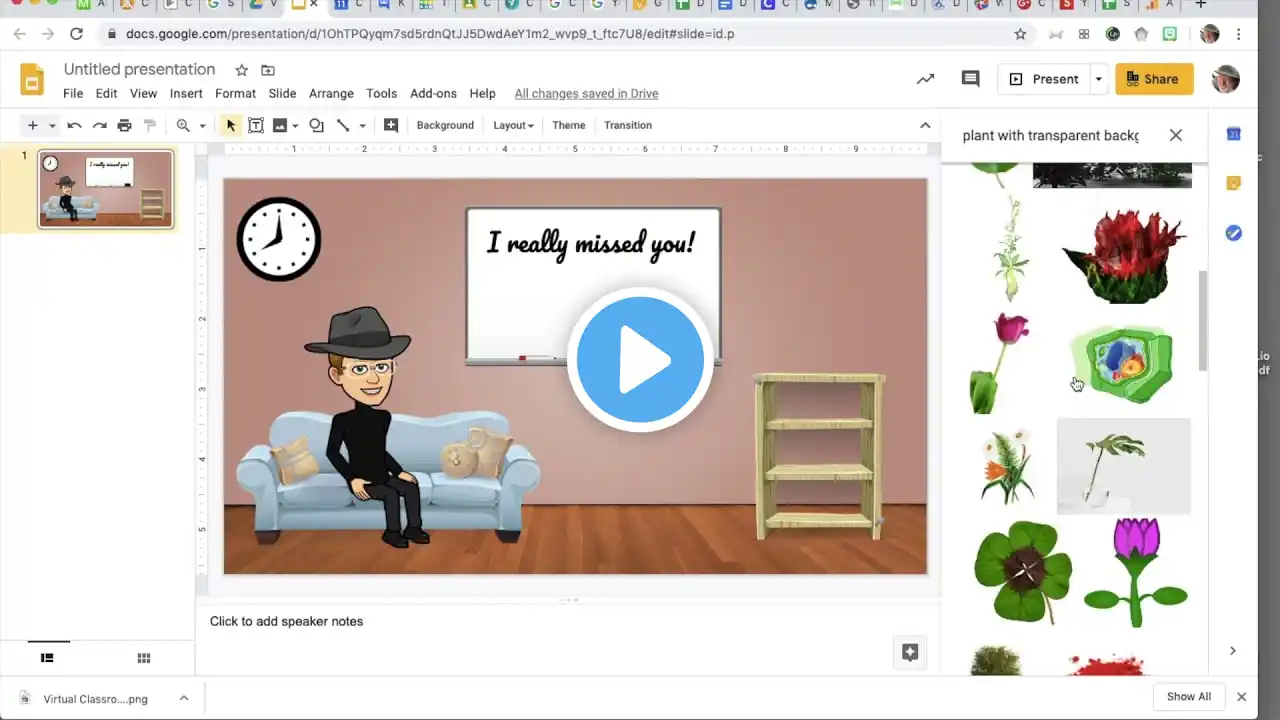Select the Shape tool icon

click(316, 125)
